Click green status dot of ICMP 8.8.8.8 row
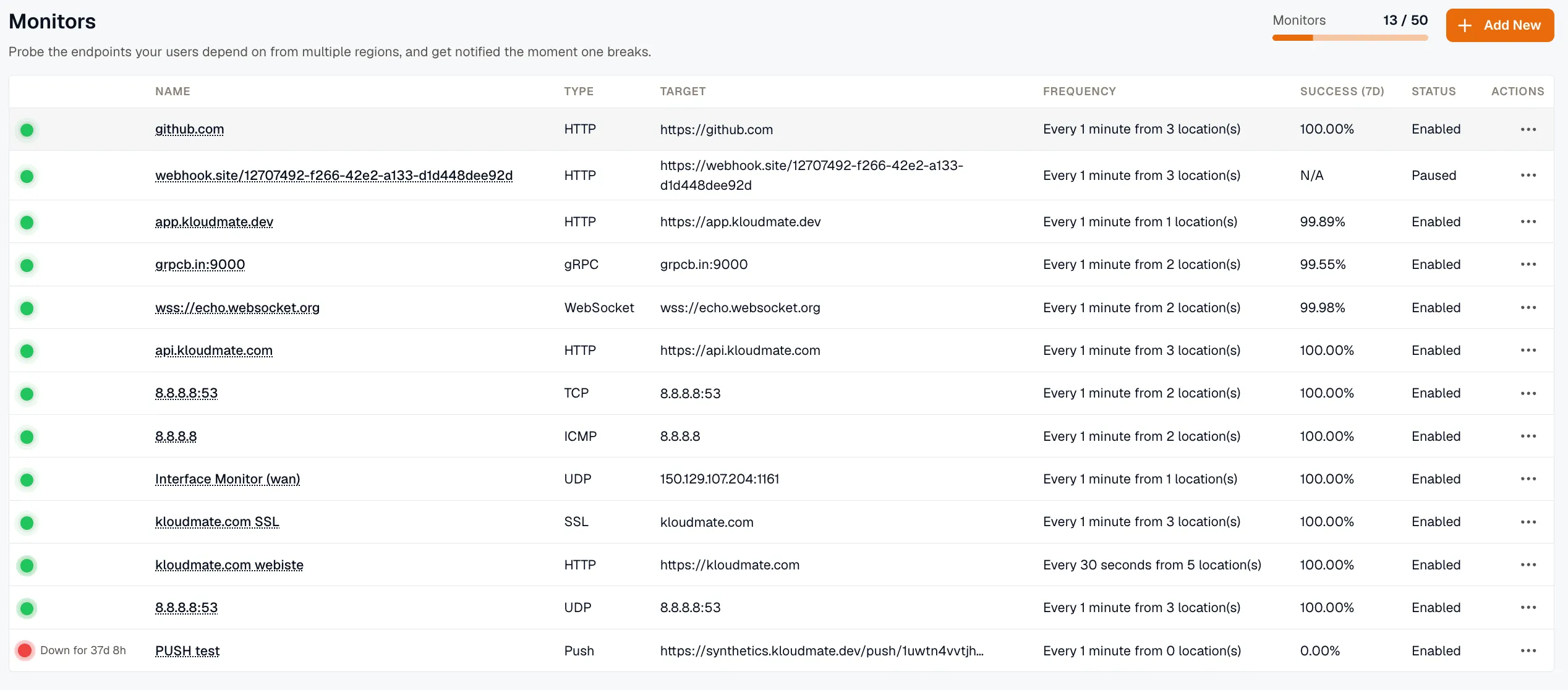This screenshot has height=690, width=1568. [x=27, y=437]
